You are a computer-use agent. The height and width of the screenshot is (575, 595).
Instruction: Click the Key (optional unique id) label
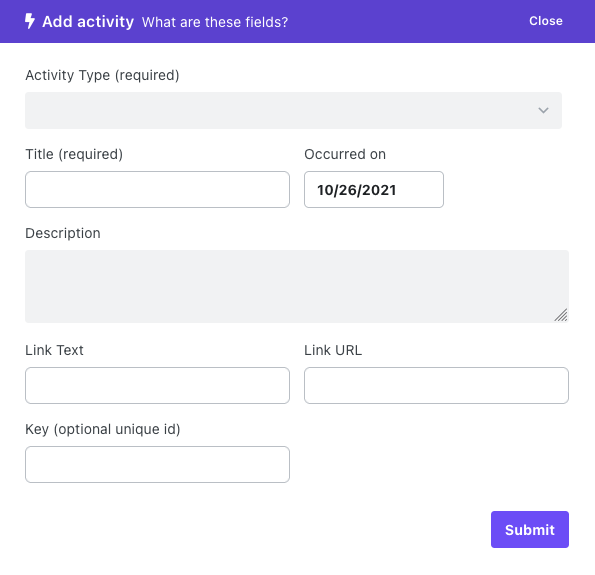click(103, 429)
